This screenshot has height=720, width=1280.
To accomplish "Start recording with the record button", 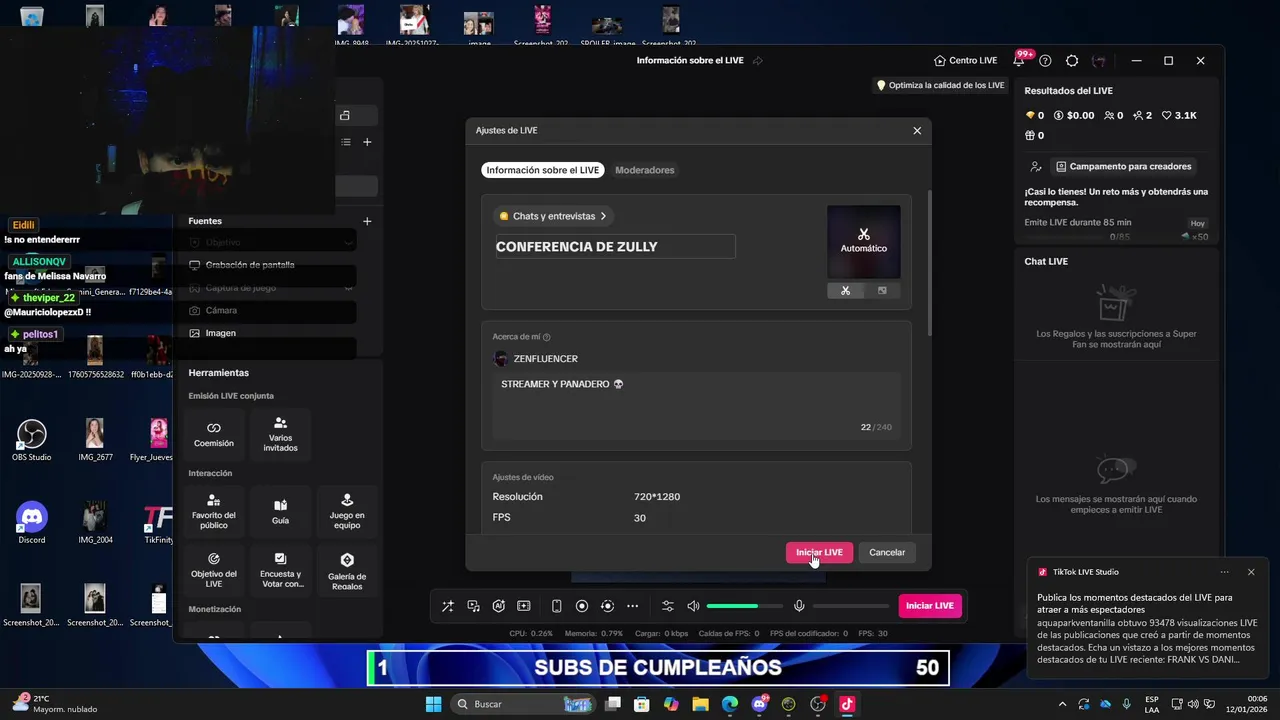I will (x=582, y=606).
